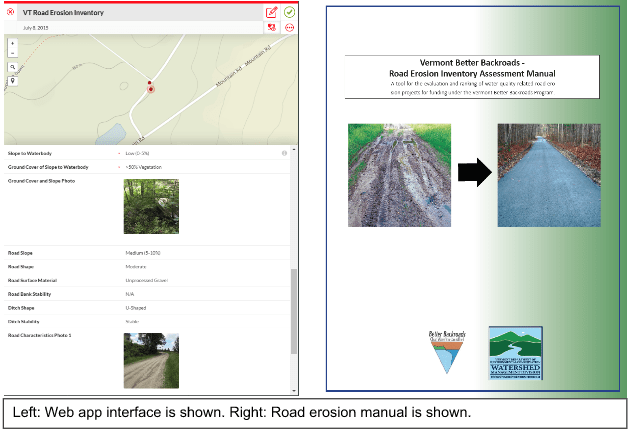The image size is (632, 435).
Task: Select the 'Road Slope' field label
Action: [20, 253]
